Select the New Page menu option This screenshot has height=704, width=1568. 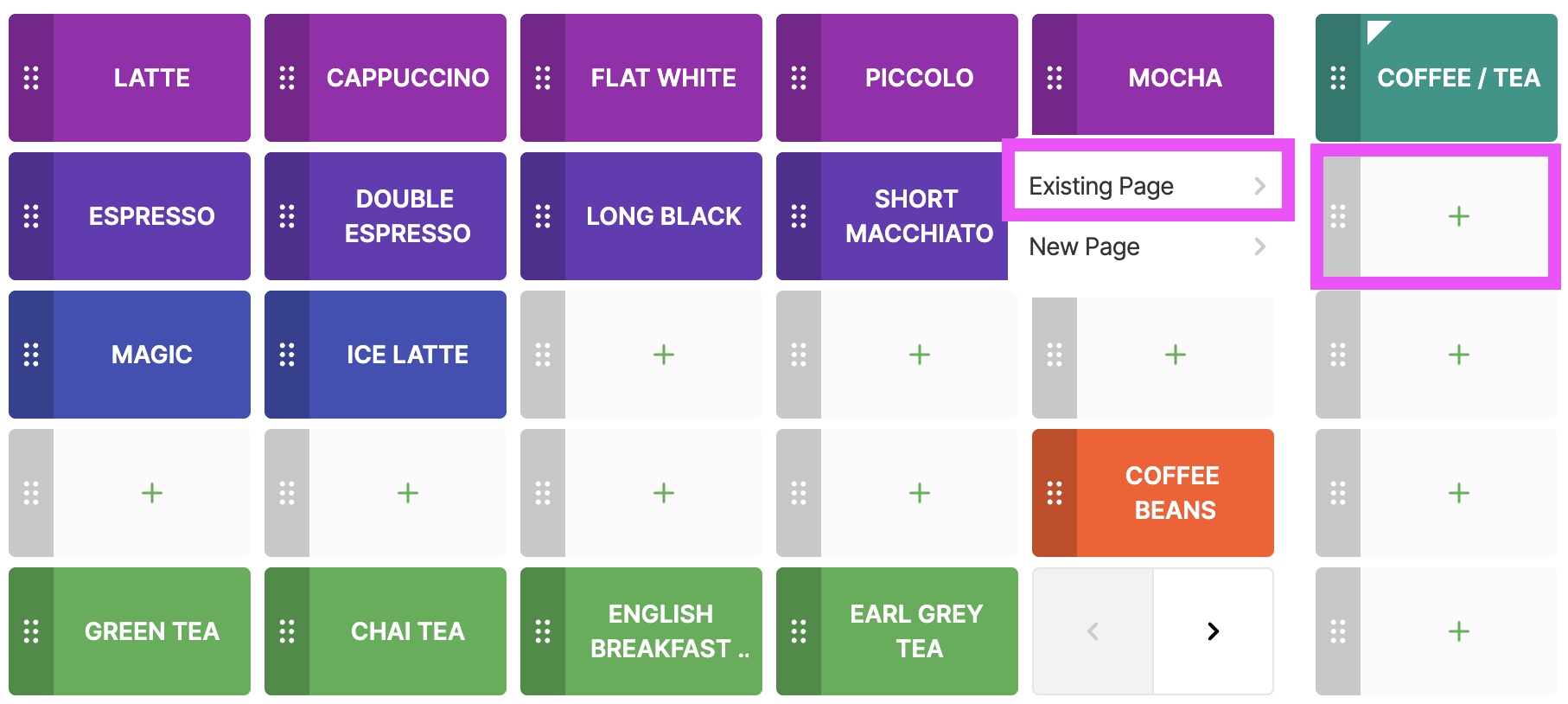tap(1085, 247)
